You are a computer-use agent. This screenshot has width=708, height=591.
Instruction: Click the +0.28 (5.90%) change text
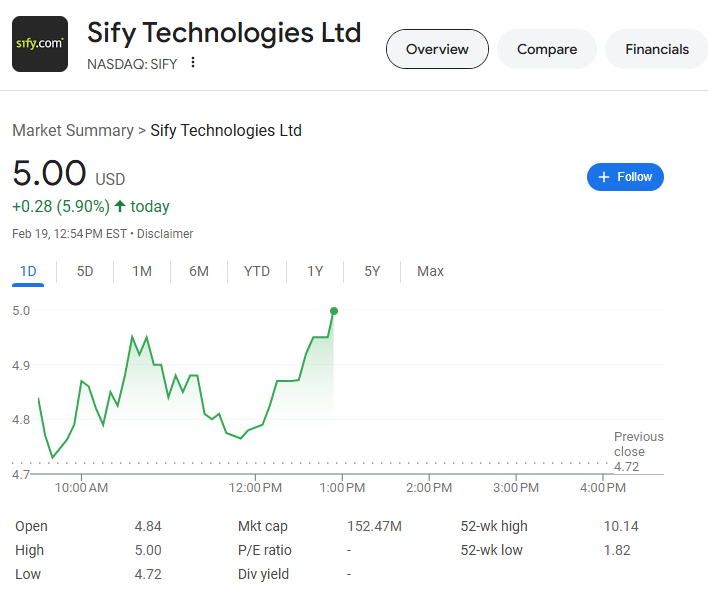coord(61,206)
